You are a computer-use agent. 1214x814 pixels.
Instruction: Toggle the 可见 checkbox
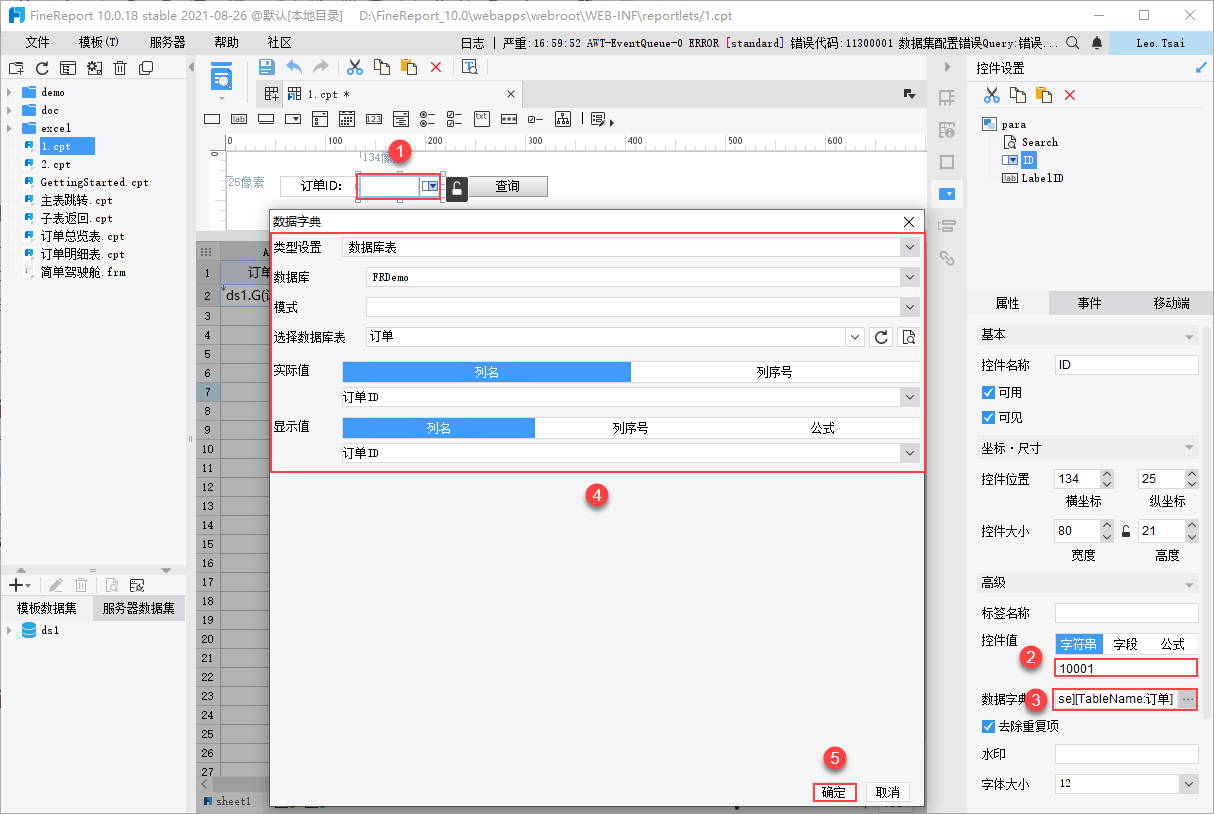tap(988, 417)
